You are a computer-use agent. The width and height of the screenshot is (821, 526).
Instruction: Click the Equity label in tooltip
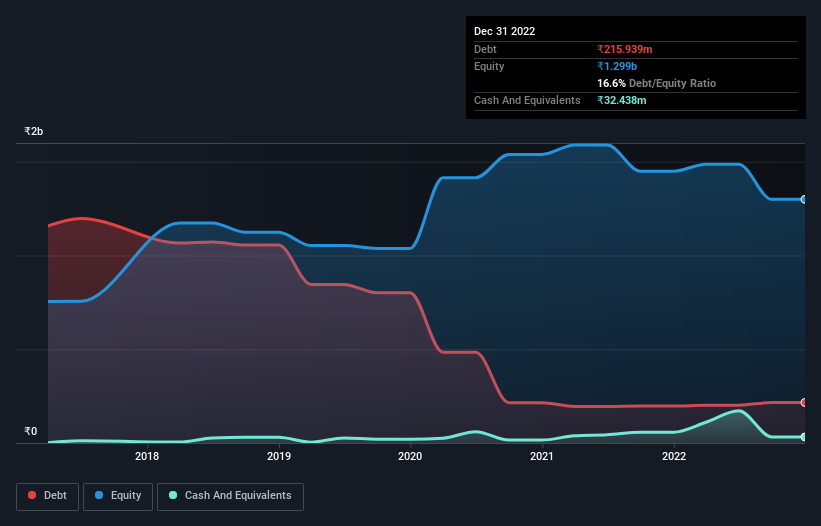click(x=489, y=66)
